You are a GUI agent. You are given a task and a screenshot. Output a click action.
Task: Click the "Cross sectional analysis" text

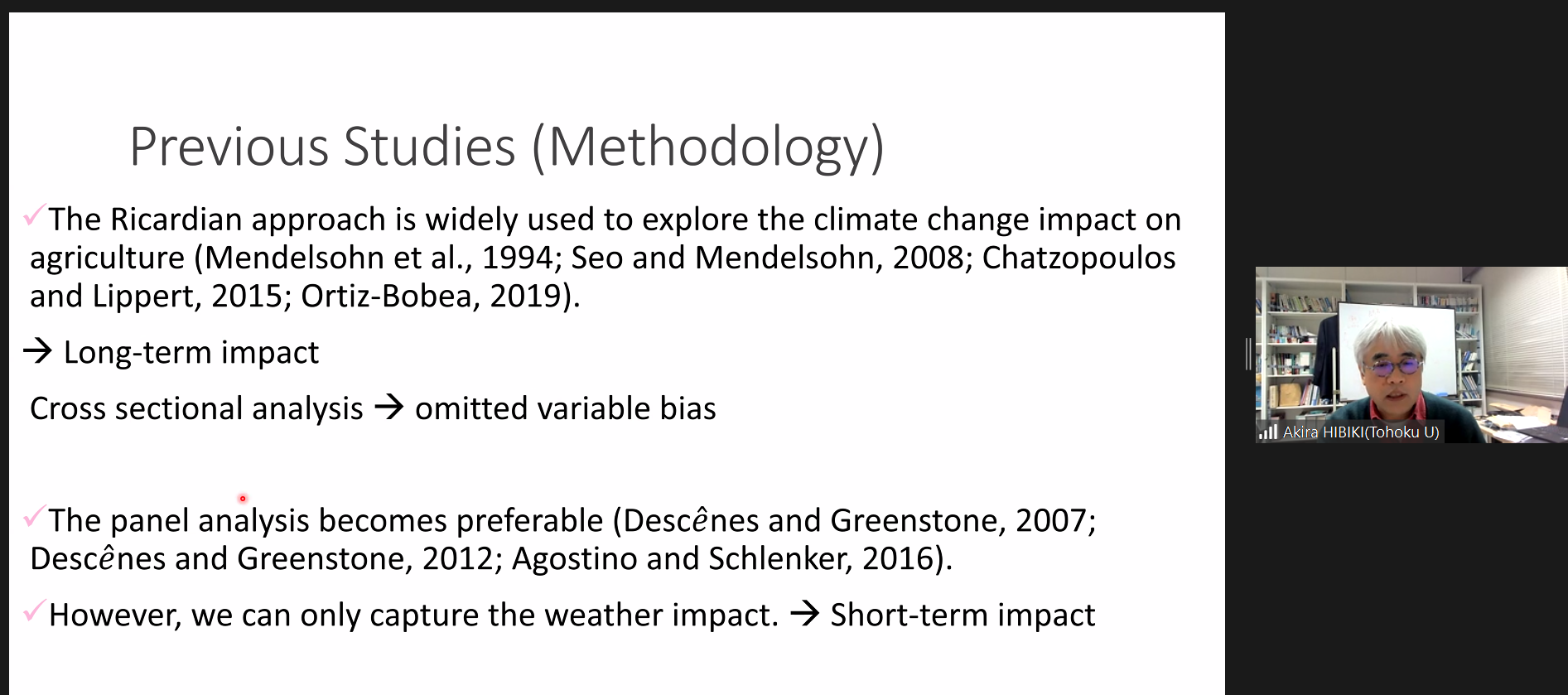point(196,408)
